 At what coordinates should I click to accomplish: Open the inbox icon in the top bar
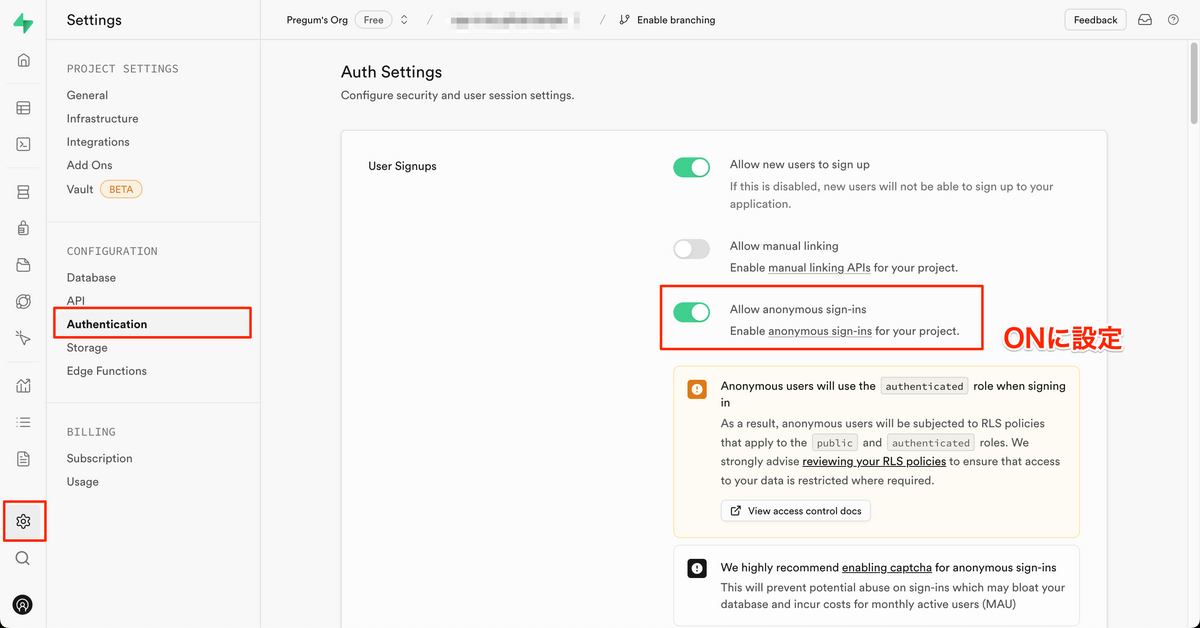tap(1144, 19)
